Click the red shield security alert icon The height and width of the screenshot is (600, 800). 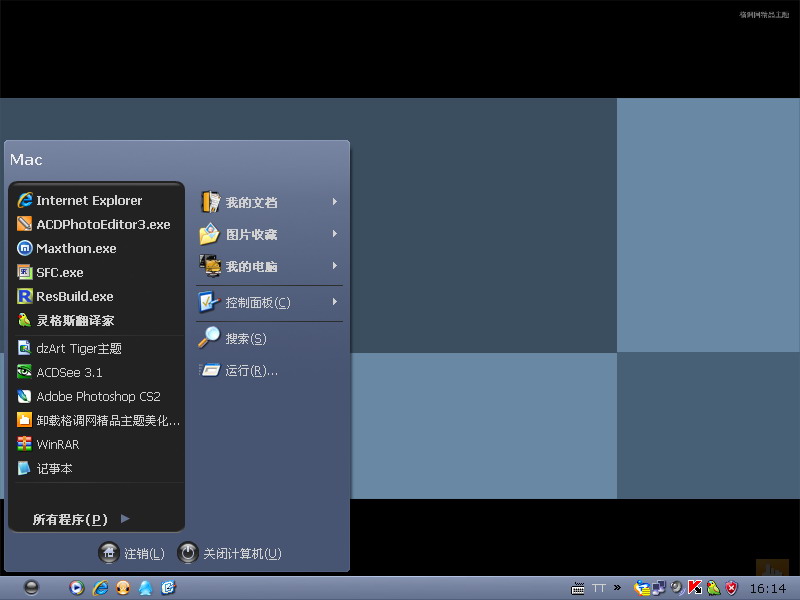732,588
